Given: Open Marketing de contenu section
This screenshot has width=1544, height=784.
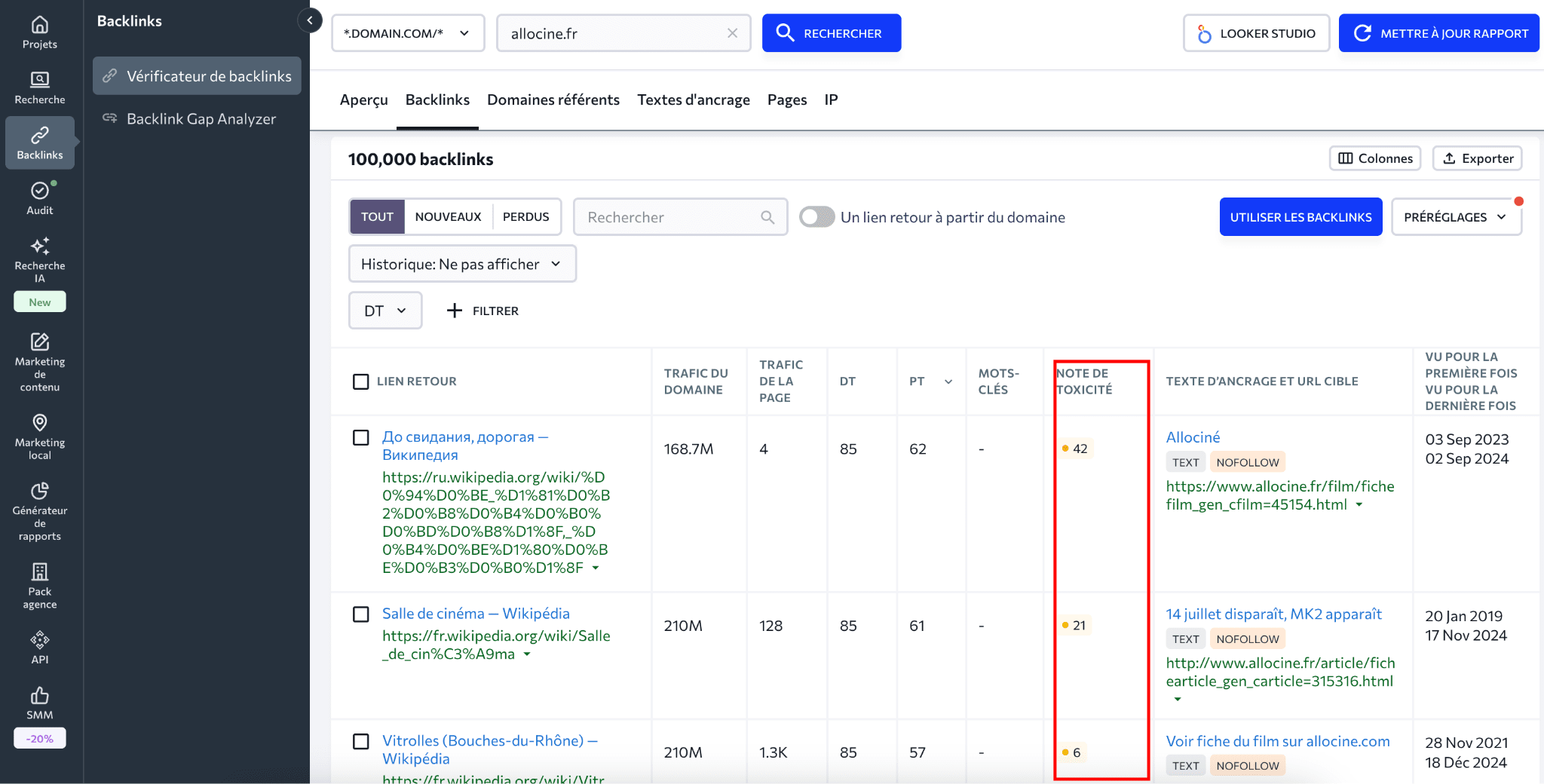Looking at the screenshot, I should [x=40, y=363].
